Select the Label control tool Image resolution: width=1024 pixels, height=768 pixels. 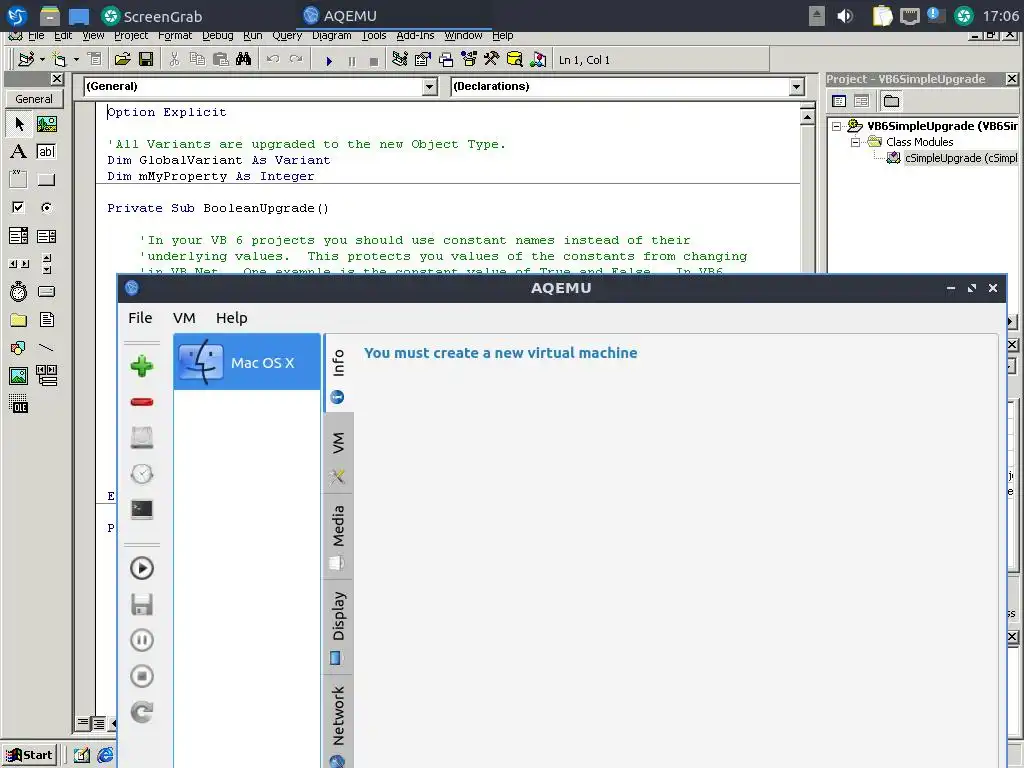tap(18, 152)
